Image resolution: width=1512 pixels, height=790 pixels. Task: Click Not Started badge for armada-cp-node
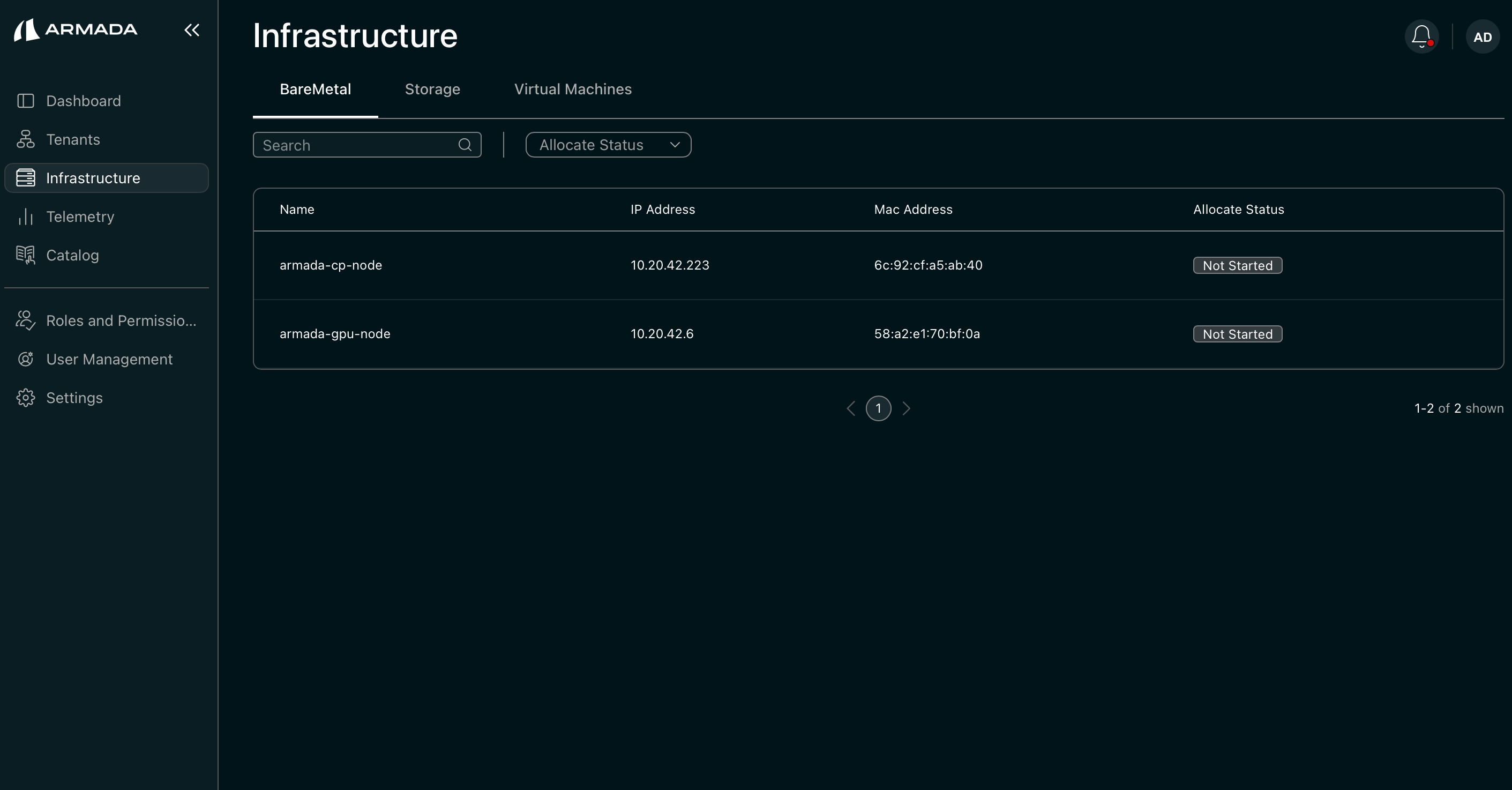click(x=1237, y=265)
